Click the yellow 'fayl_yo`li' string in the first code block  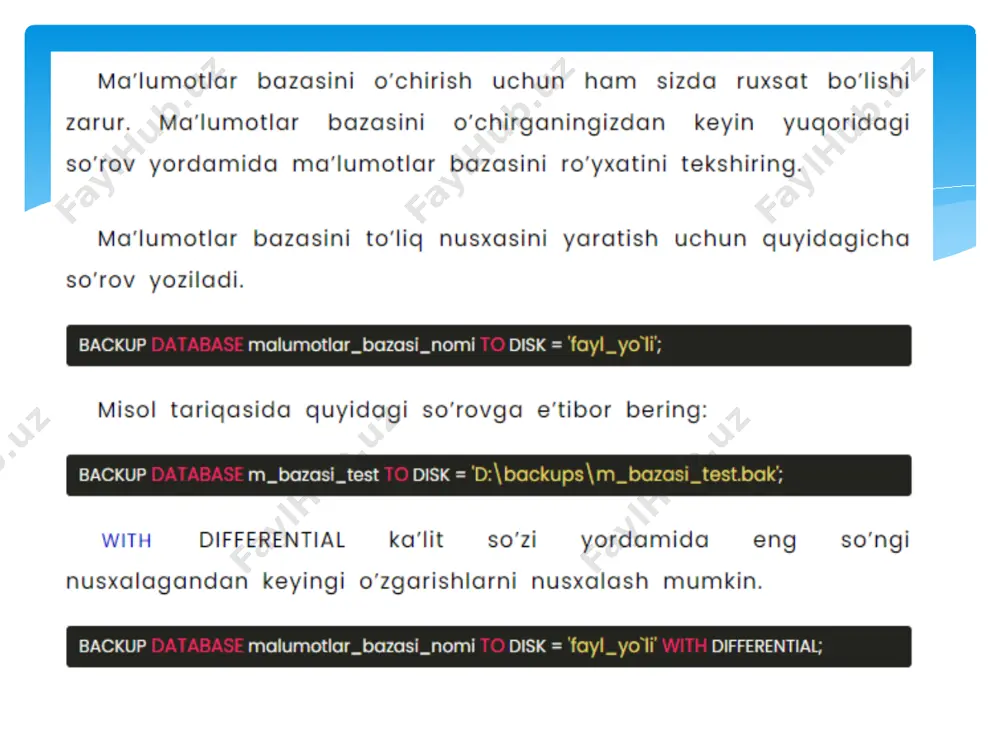click(613, 345)
